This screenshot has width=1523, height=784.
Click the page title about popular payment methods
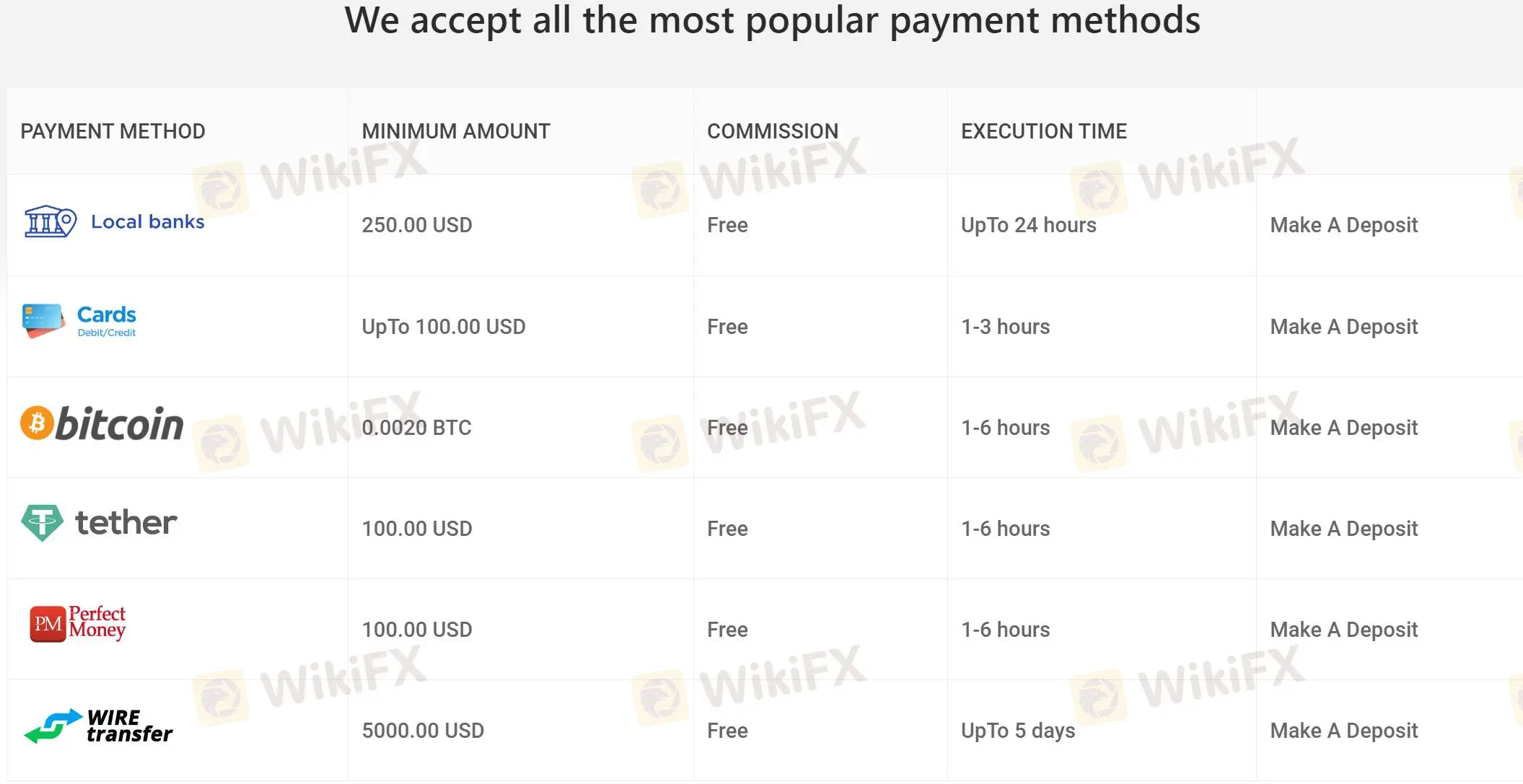[774, 21]
